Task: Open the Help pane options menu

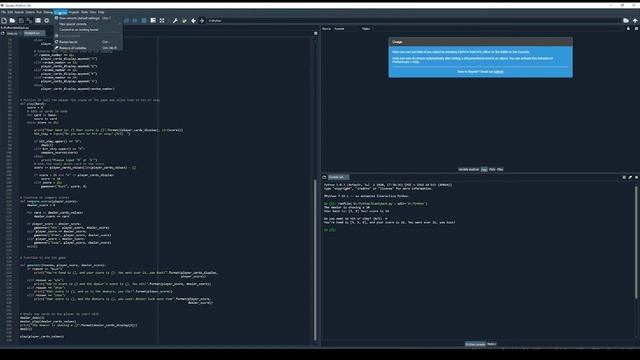Action: 636,29
